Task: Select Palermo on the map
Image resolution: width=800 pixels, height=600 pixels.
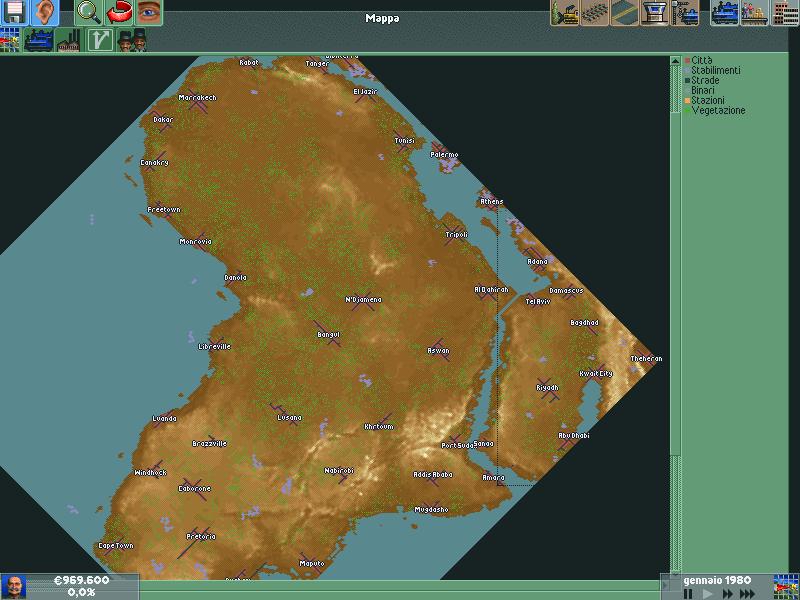Action: [444, 155]
